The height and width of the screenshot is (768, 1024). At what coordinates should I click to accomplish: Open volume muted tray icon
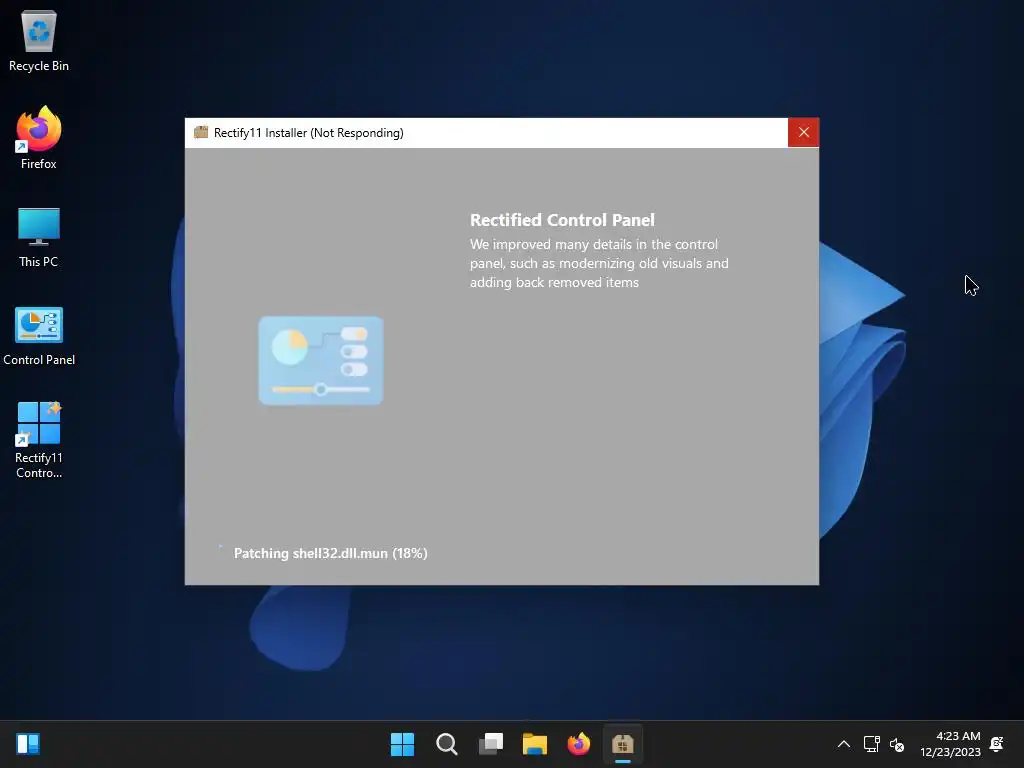tap(897, 744)
